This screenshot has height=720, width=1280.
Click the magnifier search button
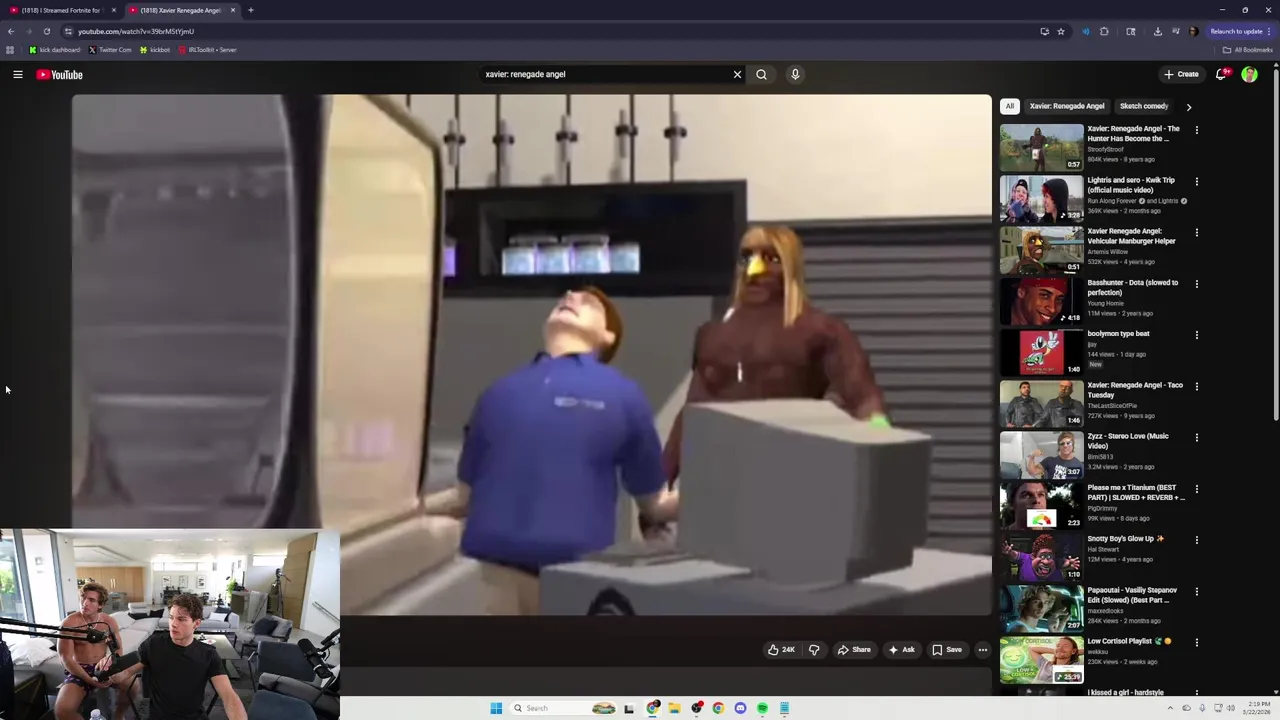tap(761, 74)
